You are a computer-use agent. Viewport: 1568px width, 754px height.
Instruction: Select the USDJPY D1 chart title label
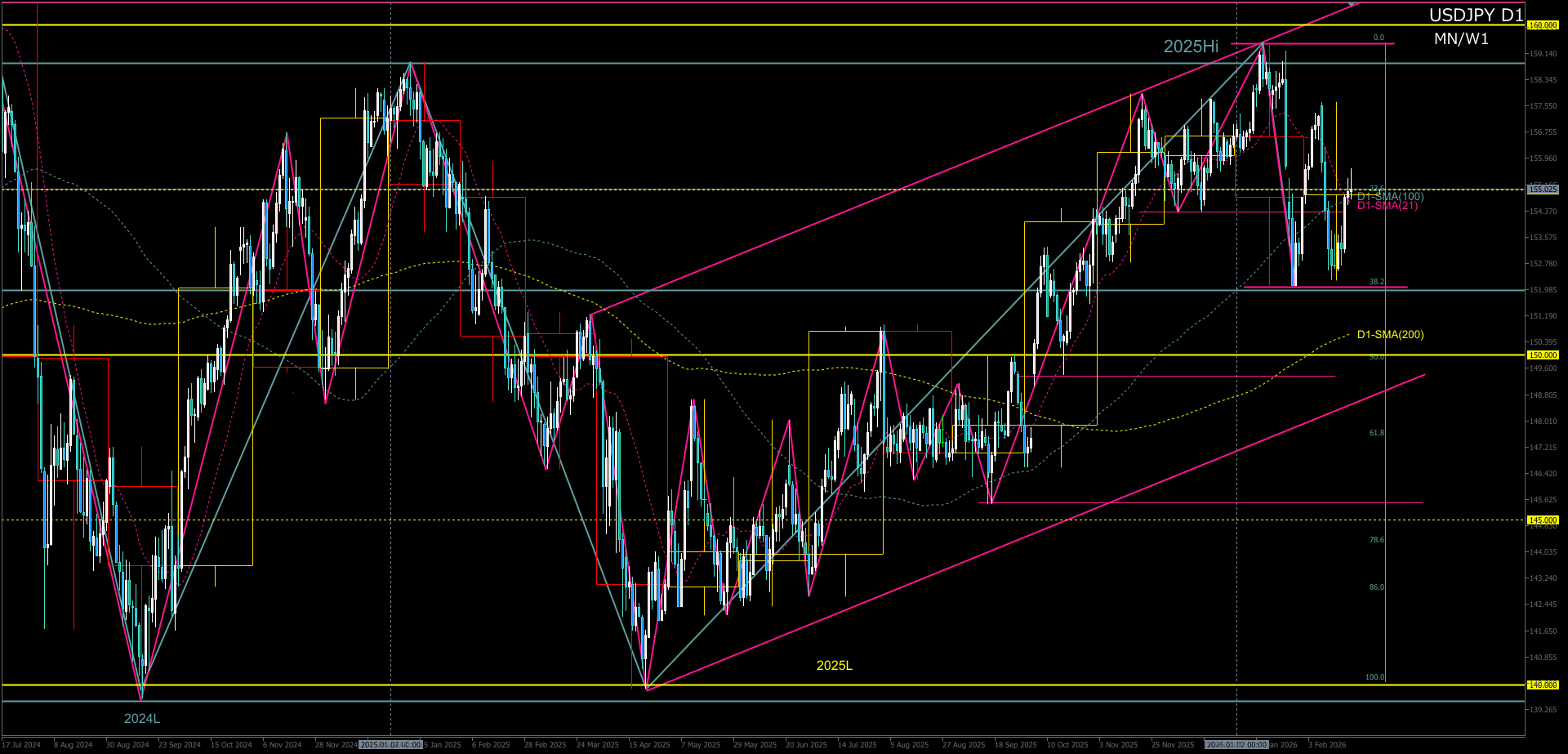1476,15
